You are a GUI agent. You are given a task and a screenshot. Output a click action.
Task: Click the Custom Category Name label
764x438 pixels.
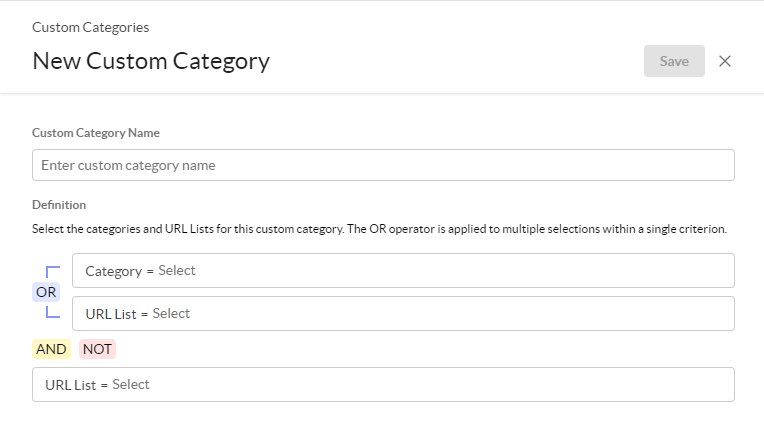click(96, 133)
